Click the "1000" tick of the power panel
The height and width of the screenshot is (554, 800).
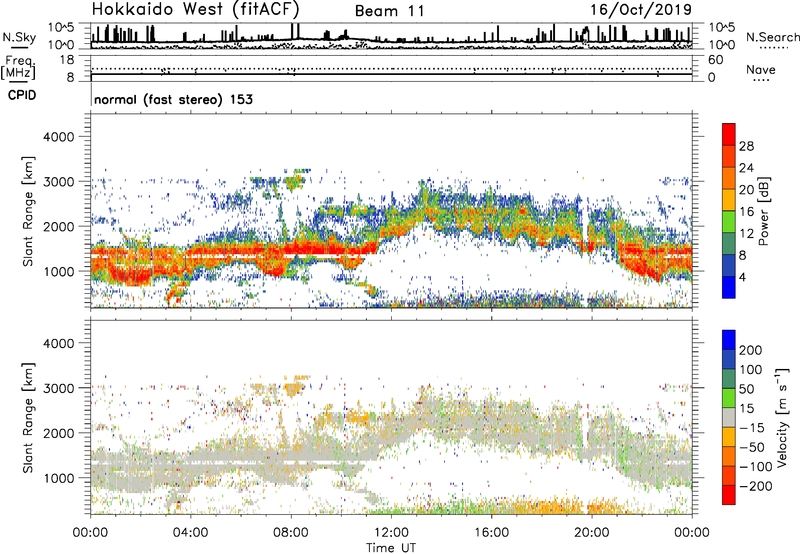pos(58,271)
